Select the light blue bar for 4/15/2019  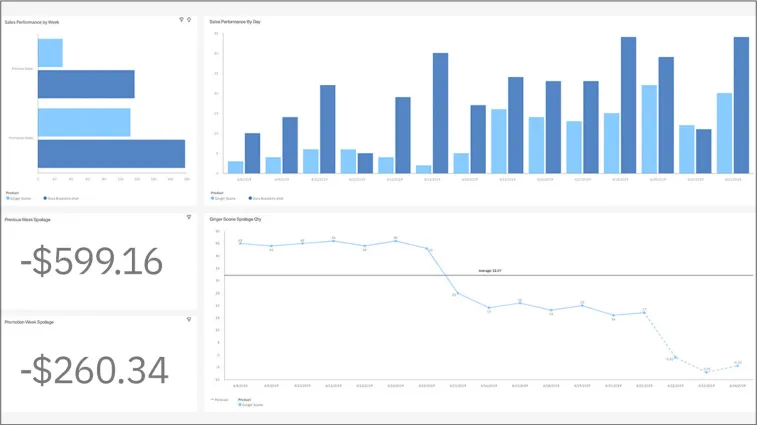click(x=499, y=141)
